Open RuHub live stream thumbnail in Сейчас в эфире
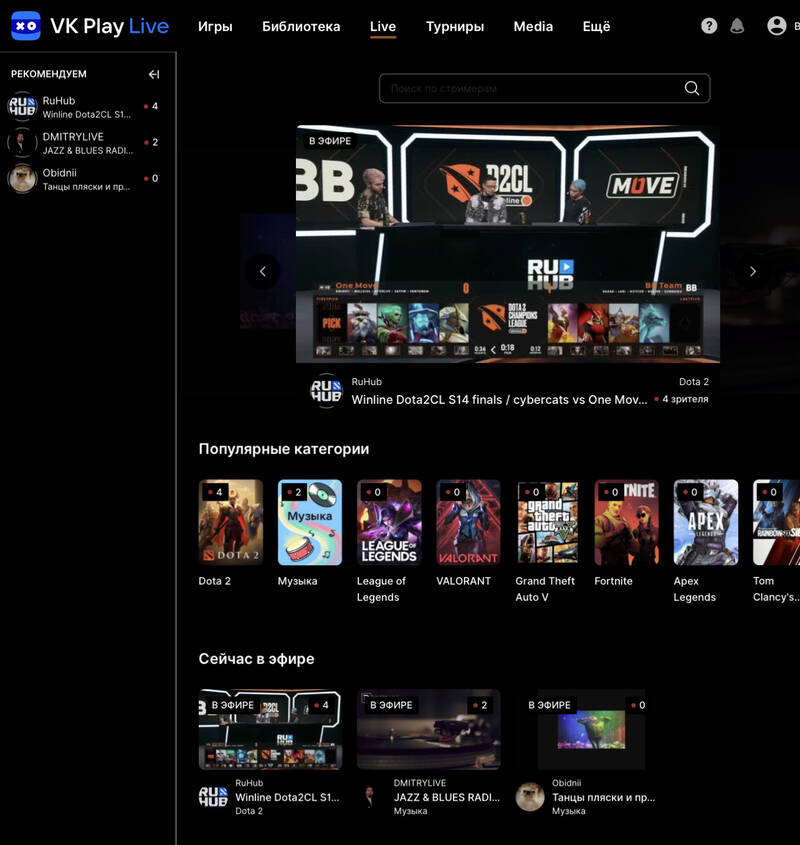The width and height of the screenshot is (800, 845). (x=270, y=729)
